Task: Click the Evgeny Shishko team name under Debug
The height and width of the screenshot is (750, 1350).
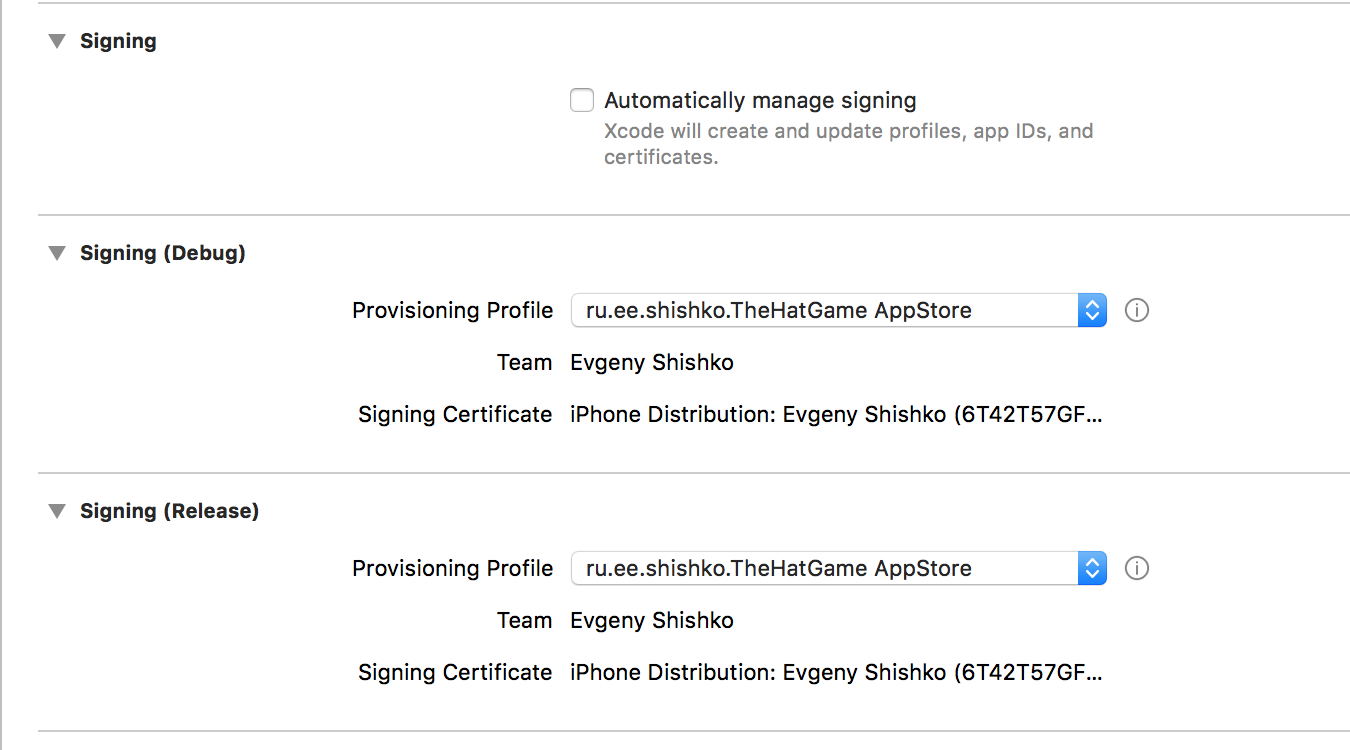Action: pyautogui.click(x=651, y=362)
